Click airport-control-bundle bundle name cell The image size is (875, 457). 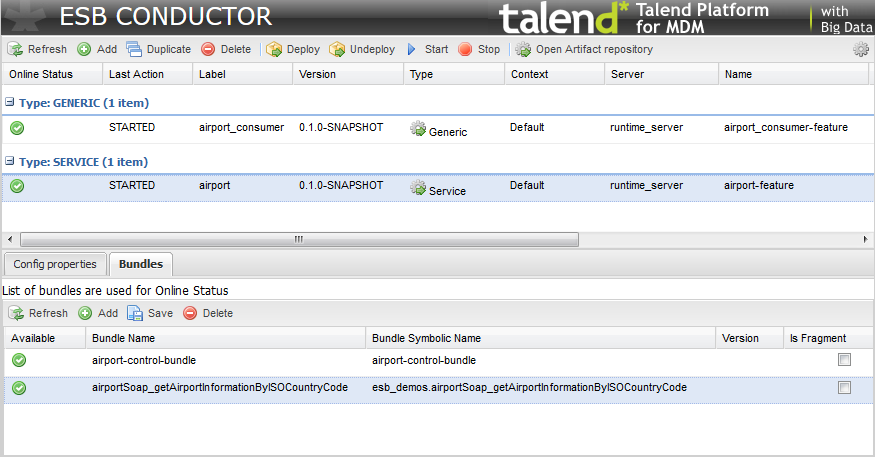point(144,360)
